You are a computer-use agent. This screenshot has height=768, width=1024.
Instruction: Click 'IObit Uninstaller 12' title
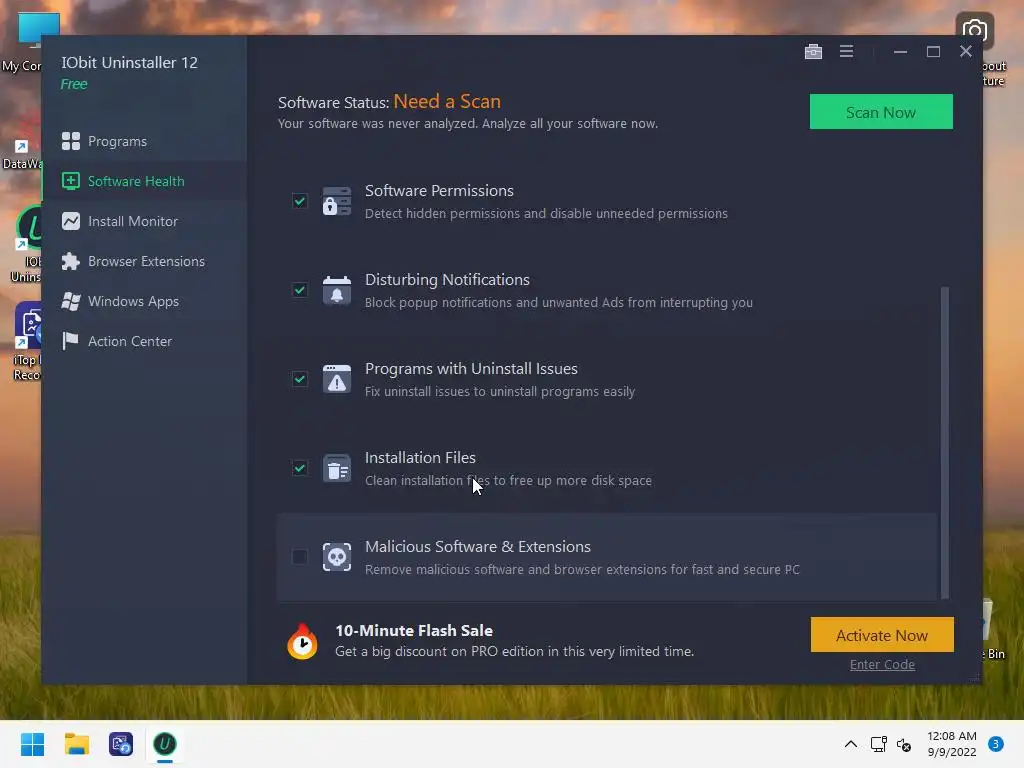point(129,63)
